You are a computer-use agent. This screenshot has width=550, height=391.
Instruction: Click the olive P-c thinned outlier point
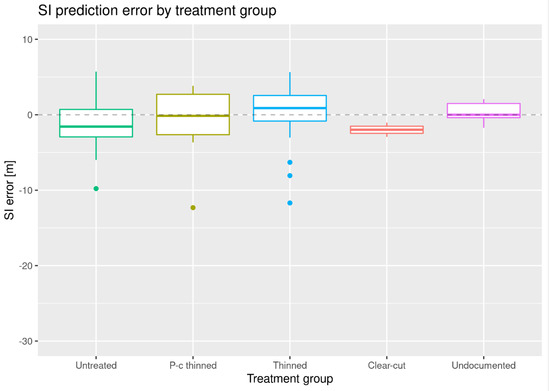pyautogui.click(x=193, y=208)
